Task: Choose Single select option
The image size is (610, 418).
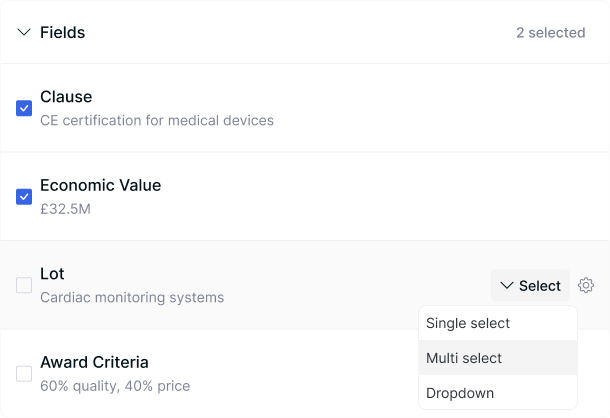Action: pos(498,323)
